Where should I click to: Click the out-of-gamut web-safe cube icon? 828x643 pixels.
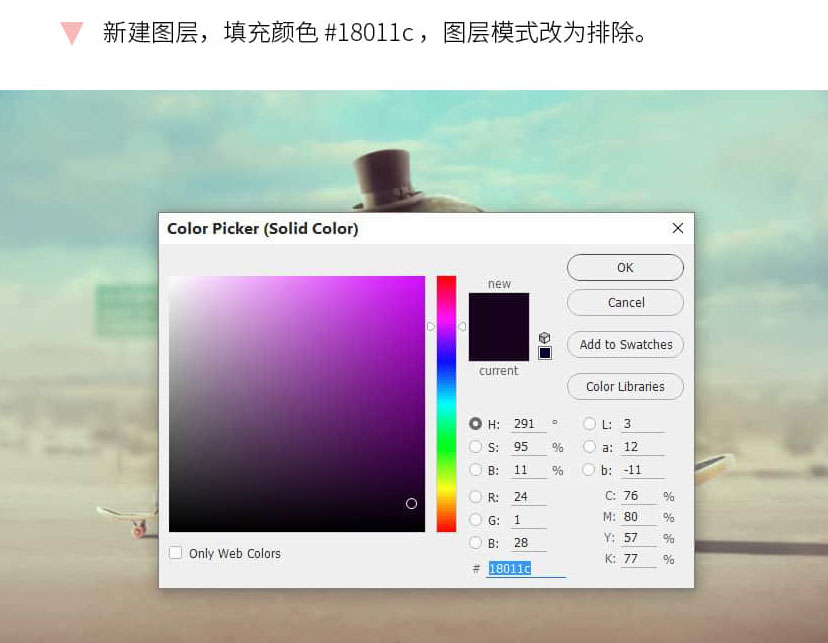click(x=544, y=337)
